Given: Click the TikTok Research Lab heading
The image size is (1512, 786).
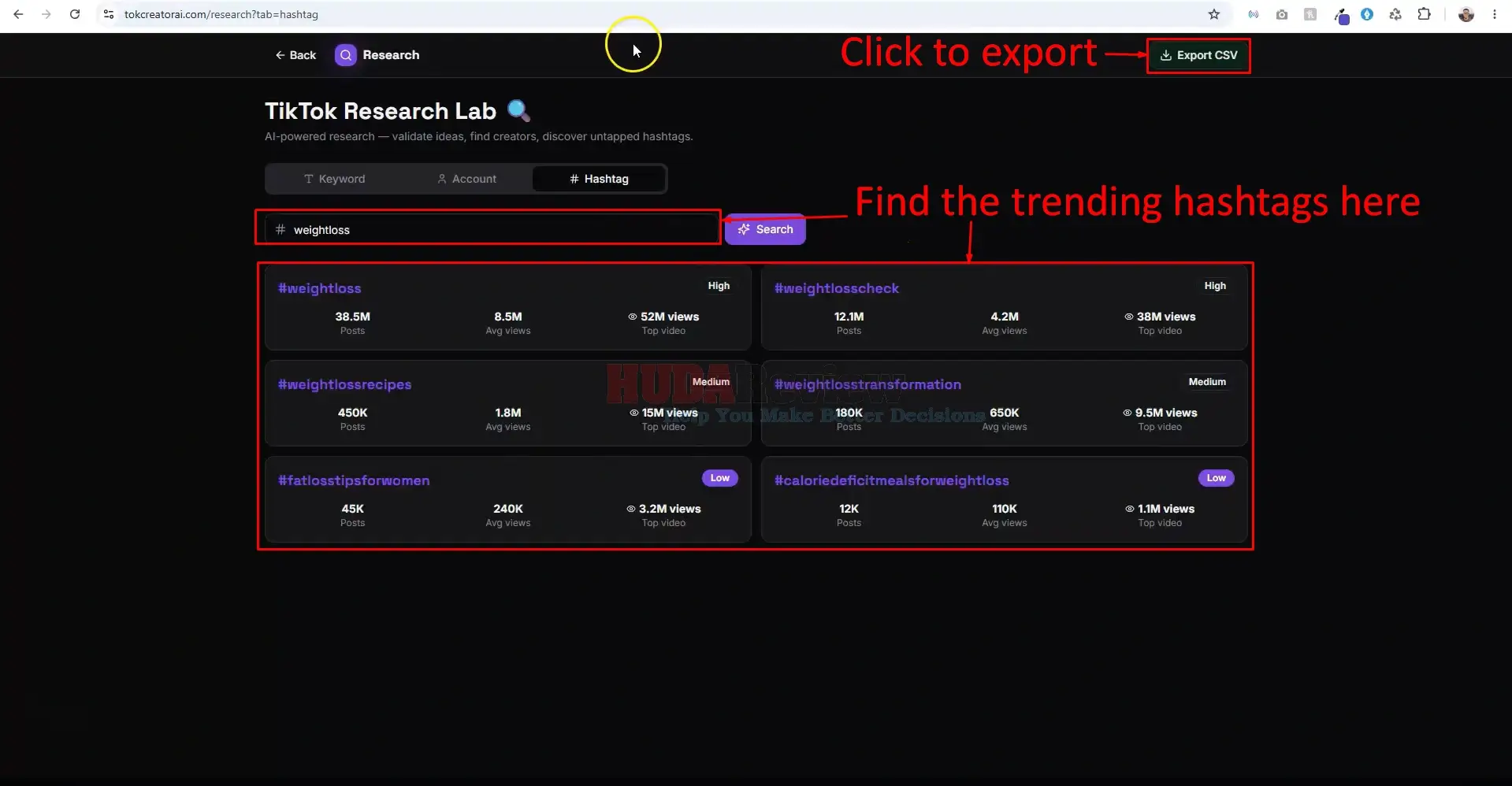Looking at the screenshot, I should pos(381,111).
